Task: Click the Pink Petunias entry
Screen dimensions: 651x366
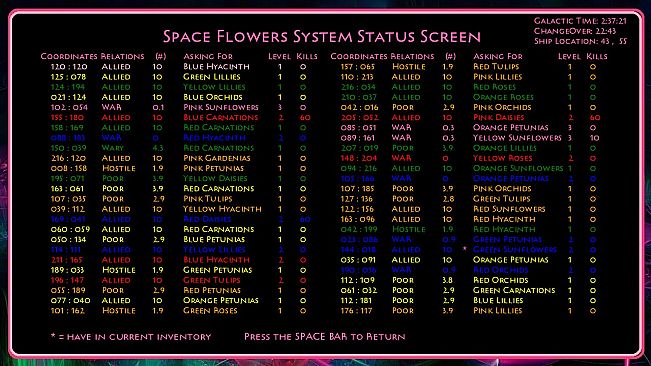Action: tap(213, 168)
